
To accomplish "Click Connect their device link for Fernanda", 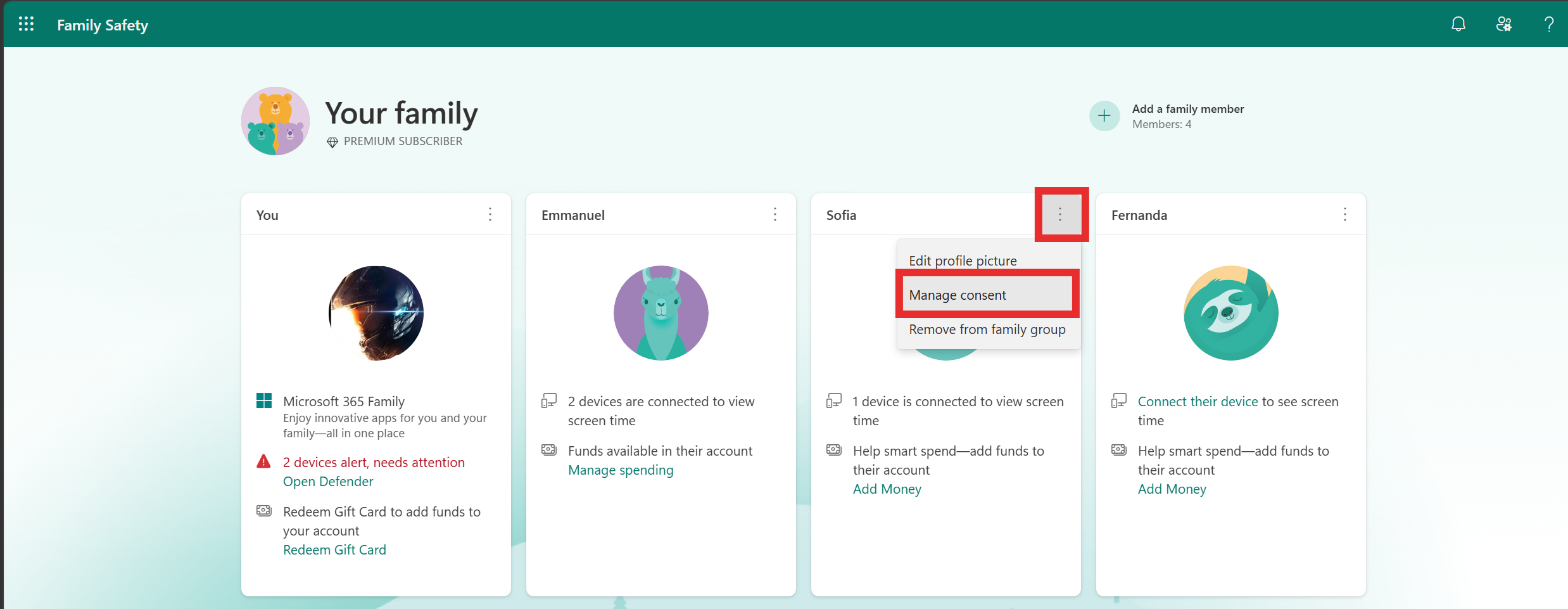I will tap(1198, 401).
